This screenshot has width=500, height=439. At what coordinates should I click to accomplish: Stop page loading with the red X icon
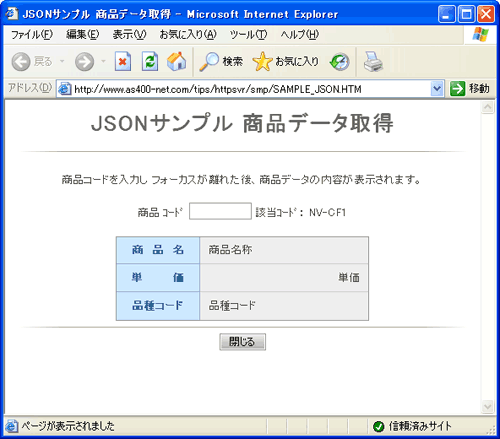click(x=123, y=61)
